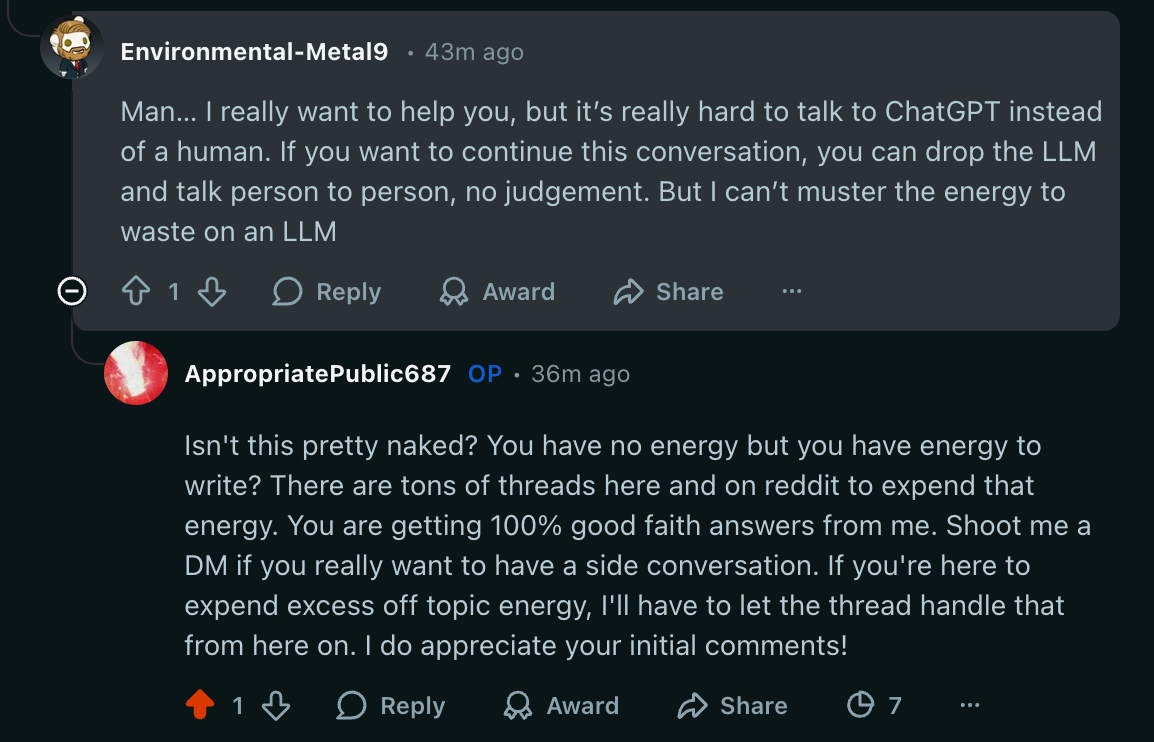Visit AppropriatePublic687's username profile link
Screen dimensions: 1154x742
point(318,374)
